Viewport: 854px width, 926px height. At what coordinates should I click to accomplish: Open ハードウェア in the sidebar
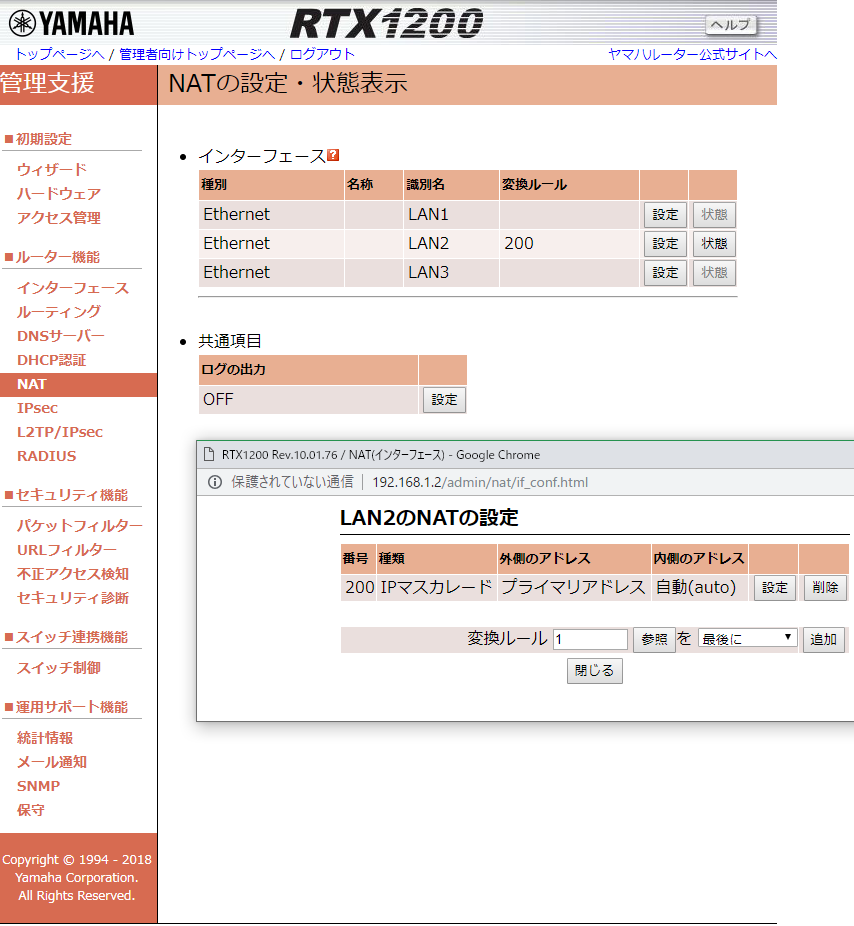tap(59, 194)
